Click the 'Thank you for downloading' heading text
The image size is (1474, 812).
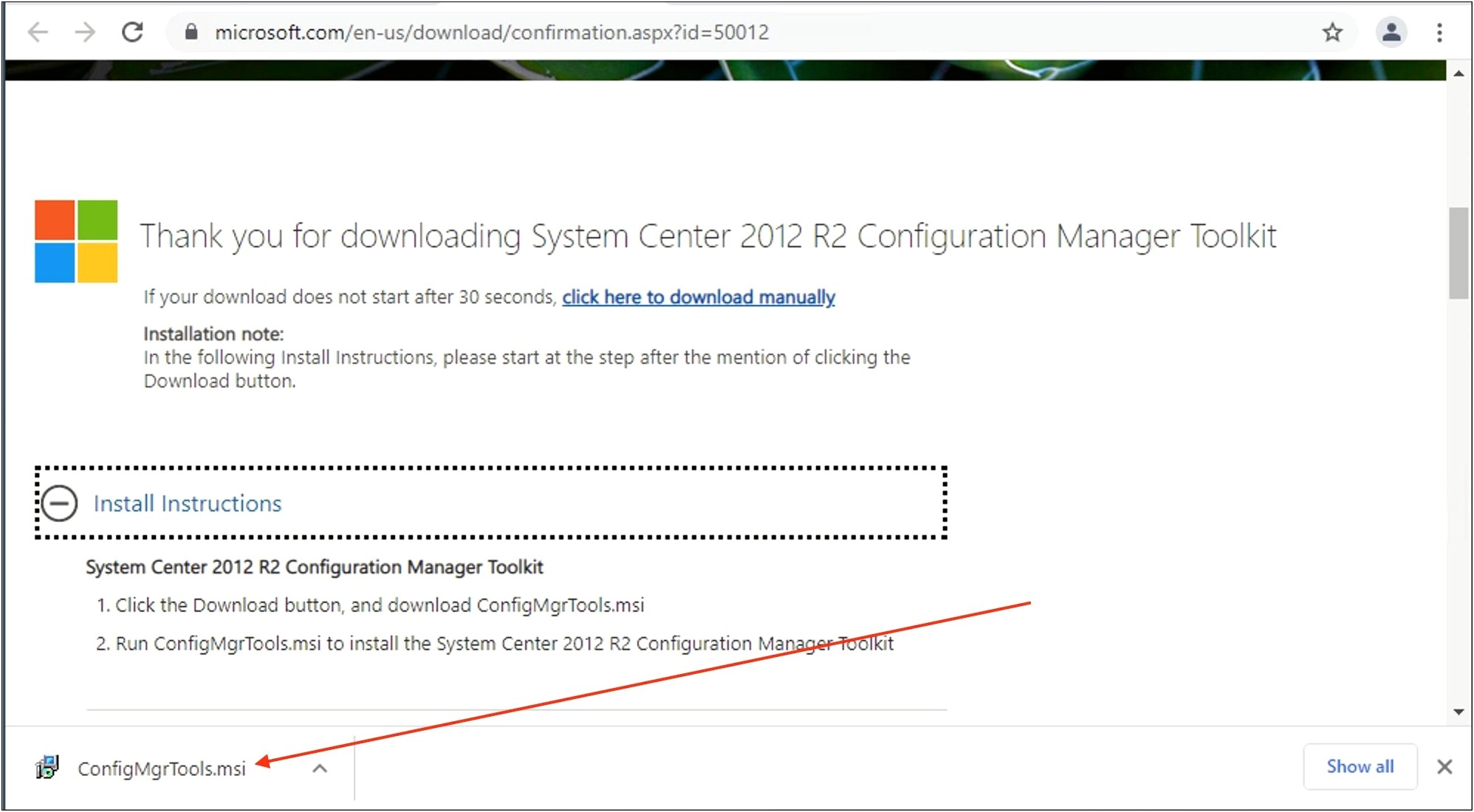[x=708, y=236]
